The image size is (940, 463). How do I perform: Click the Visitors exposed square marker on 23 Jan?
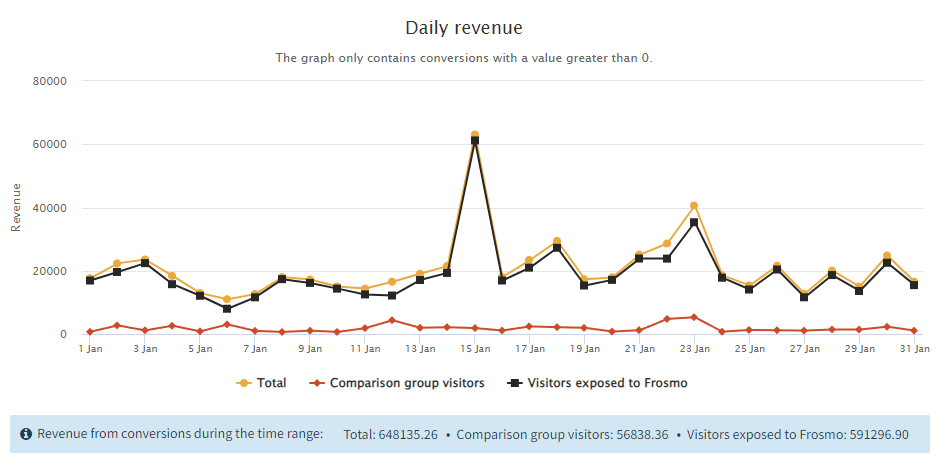point(694,222)
